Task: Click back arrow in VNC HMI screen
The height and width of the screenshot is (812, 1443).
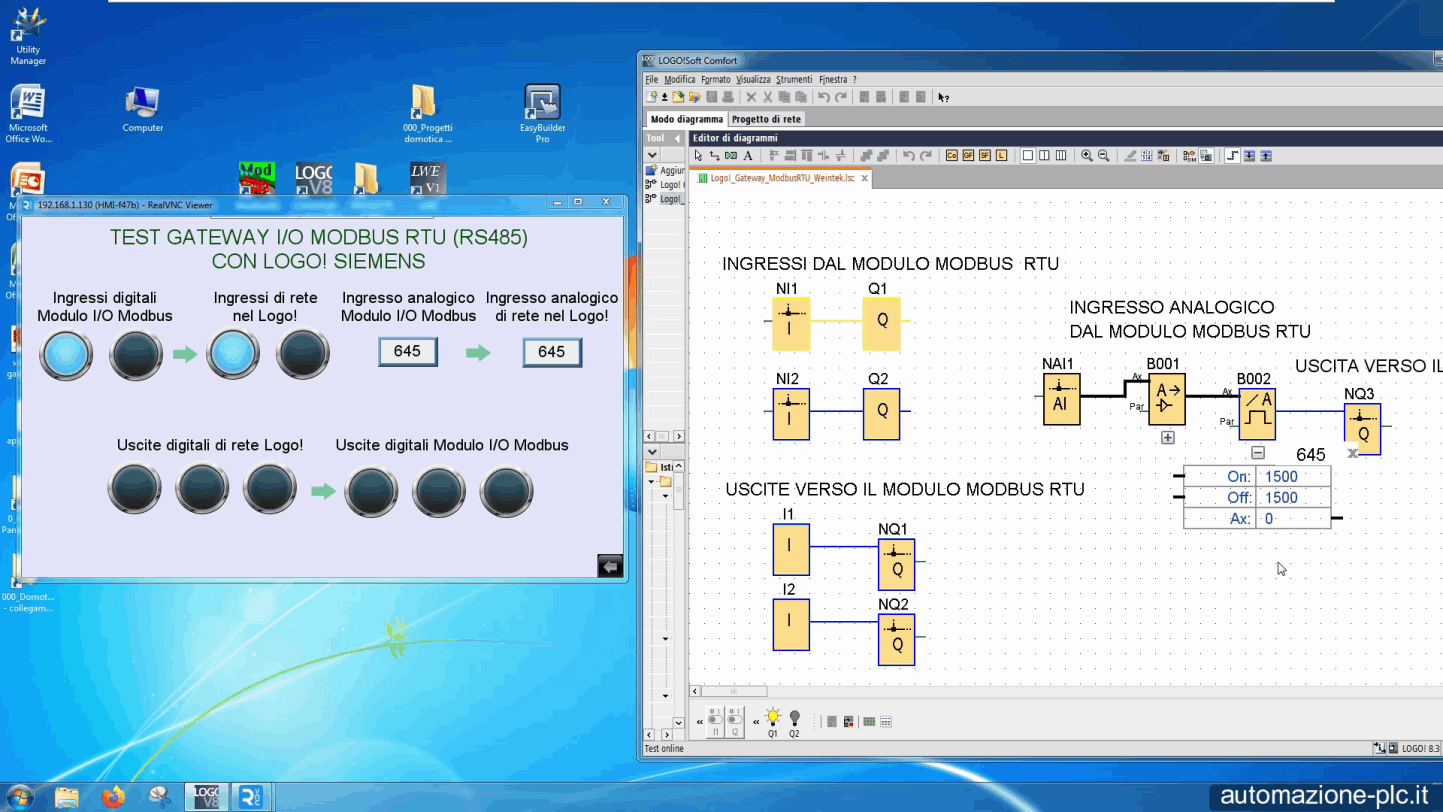Action: [x=610, y=565]
